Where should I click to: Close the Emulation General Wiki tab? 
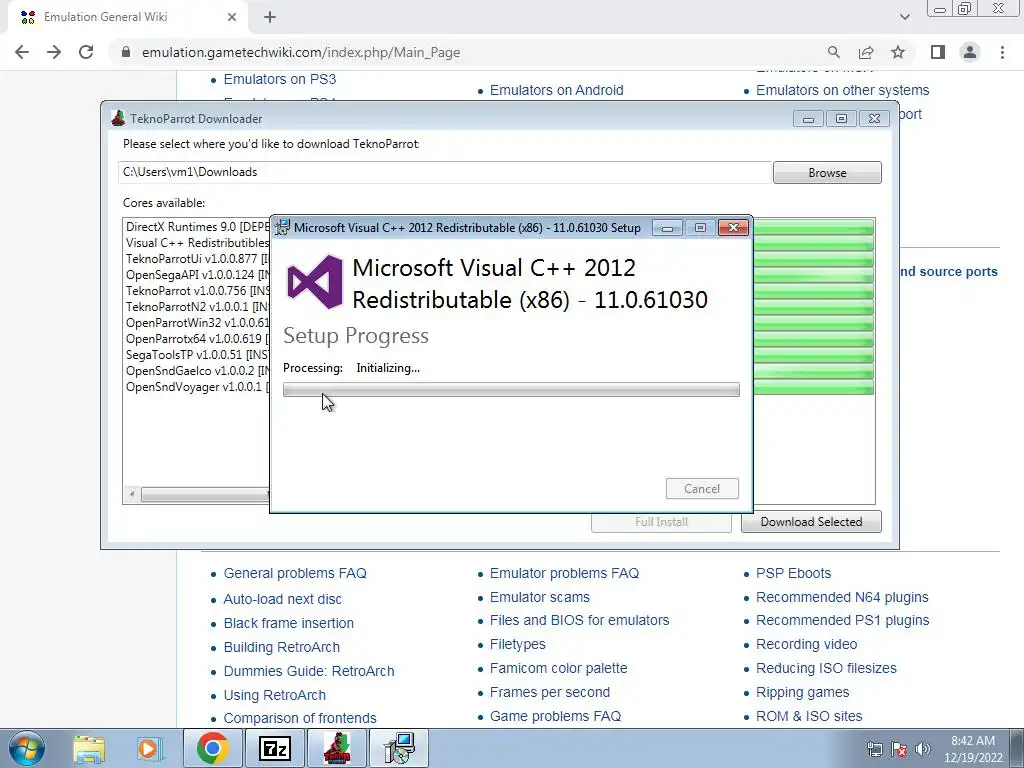232,18
